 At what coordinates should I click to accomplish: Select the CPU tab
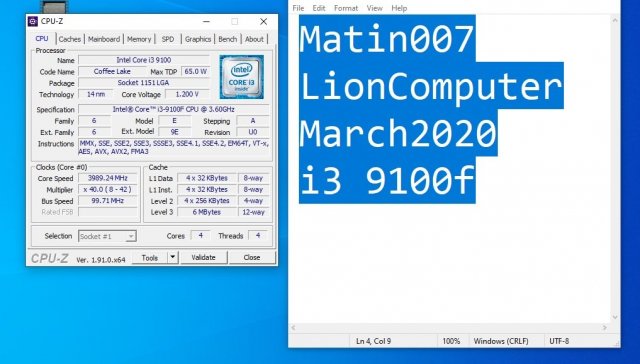tap(42, 39)
